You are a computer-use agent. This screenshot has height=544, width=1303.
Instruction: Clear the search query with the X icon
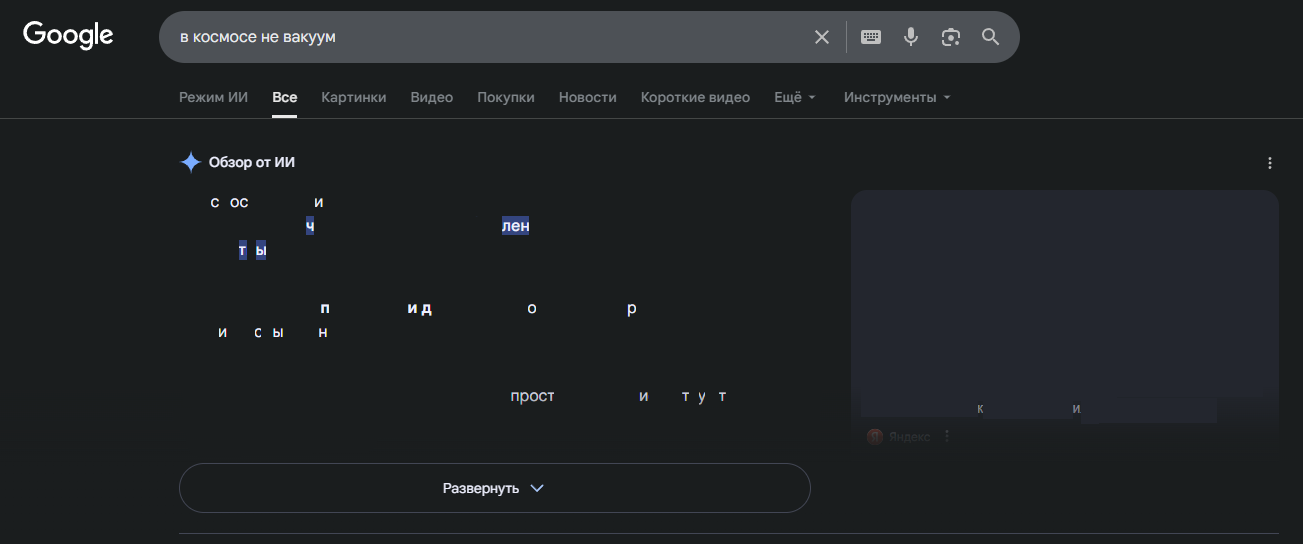pos(822,37)
